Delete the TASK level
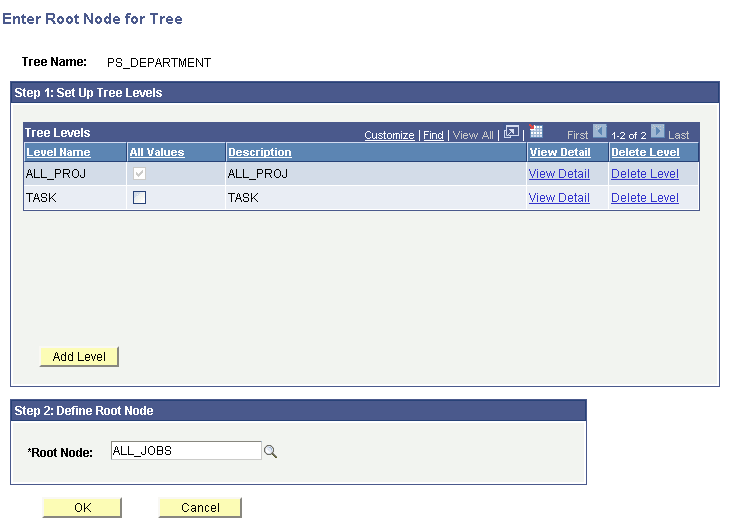The width and height of the screenshot is (730, 526). click(x=645, y=198)
